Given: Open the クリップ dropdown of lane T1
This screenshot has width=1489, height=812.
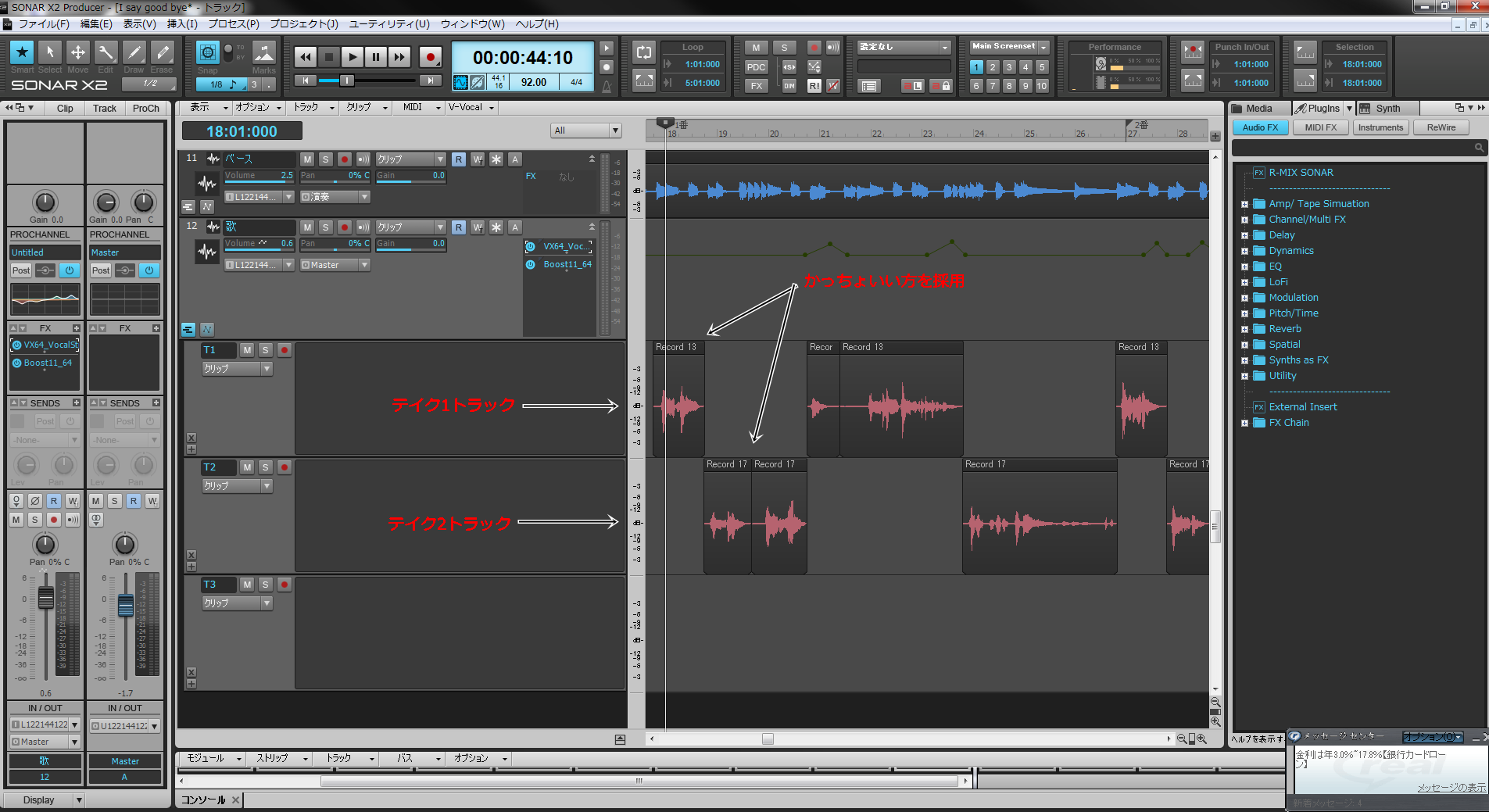Looking at the screenshot, I should (x=237, y=369).
